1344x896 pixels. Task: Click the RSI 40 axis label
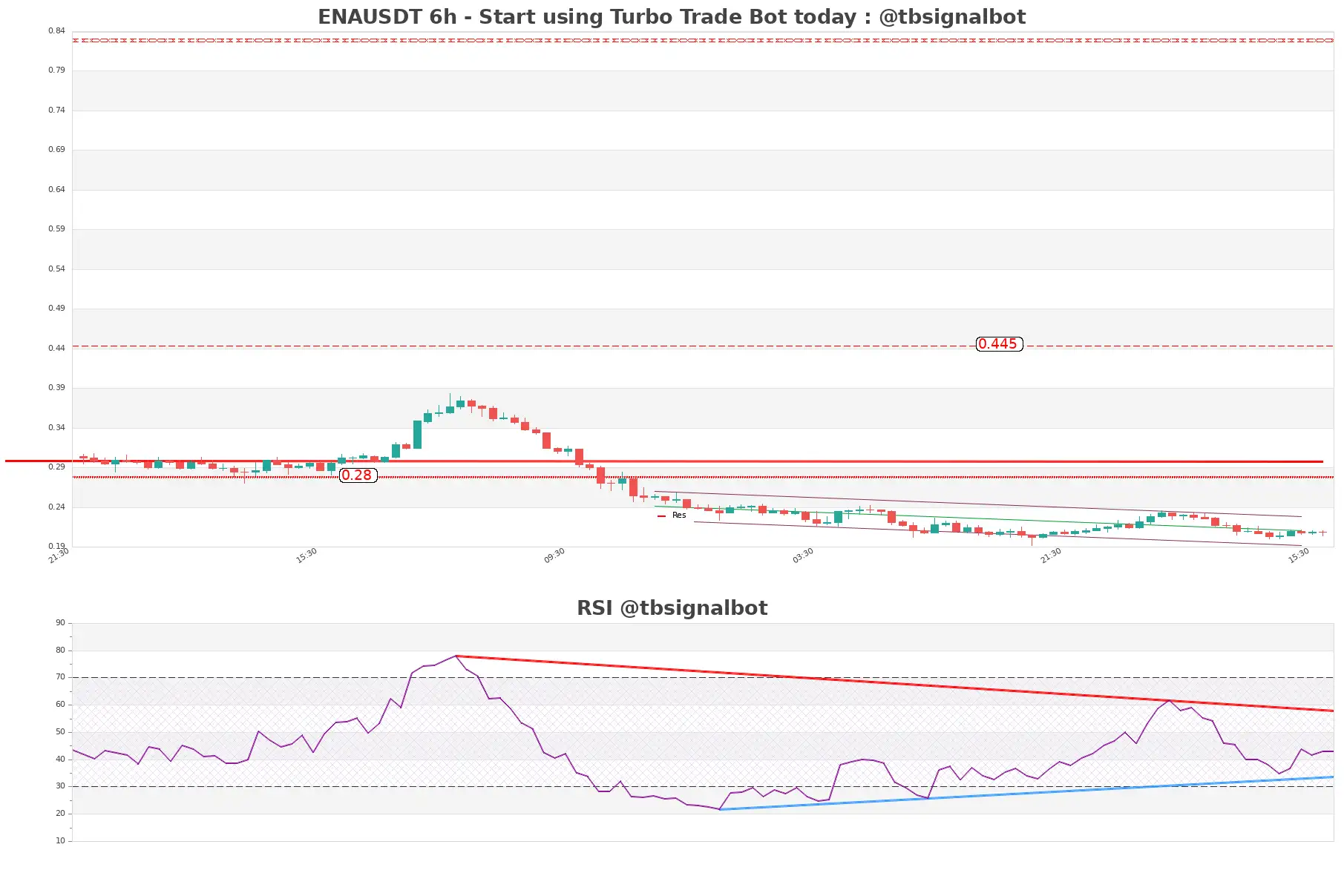[x=60, y=760]
